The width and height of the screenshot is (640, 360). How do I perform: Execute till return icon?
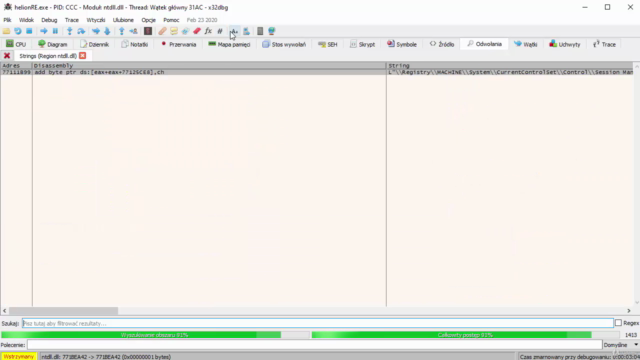coord(121,31)
